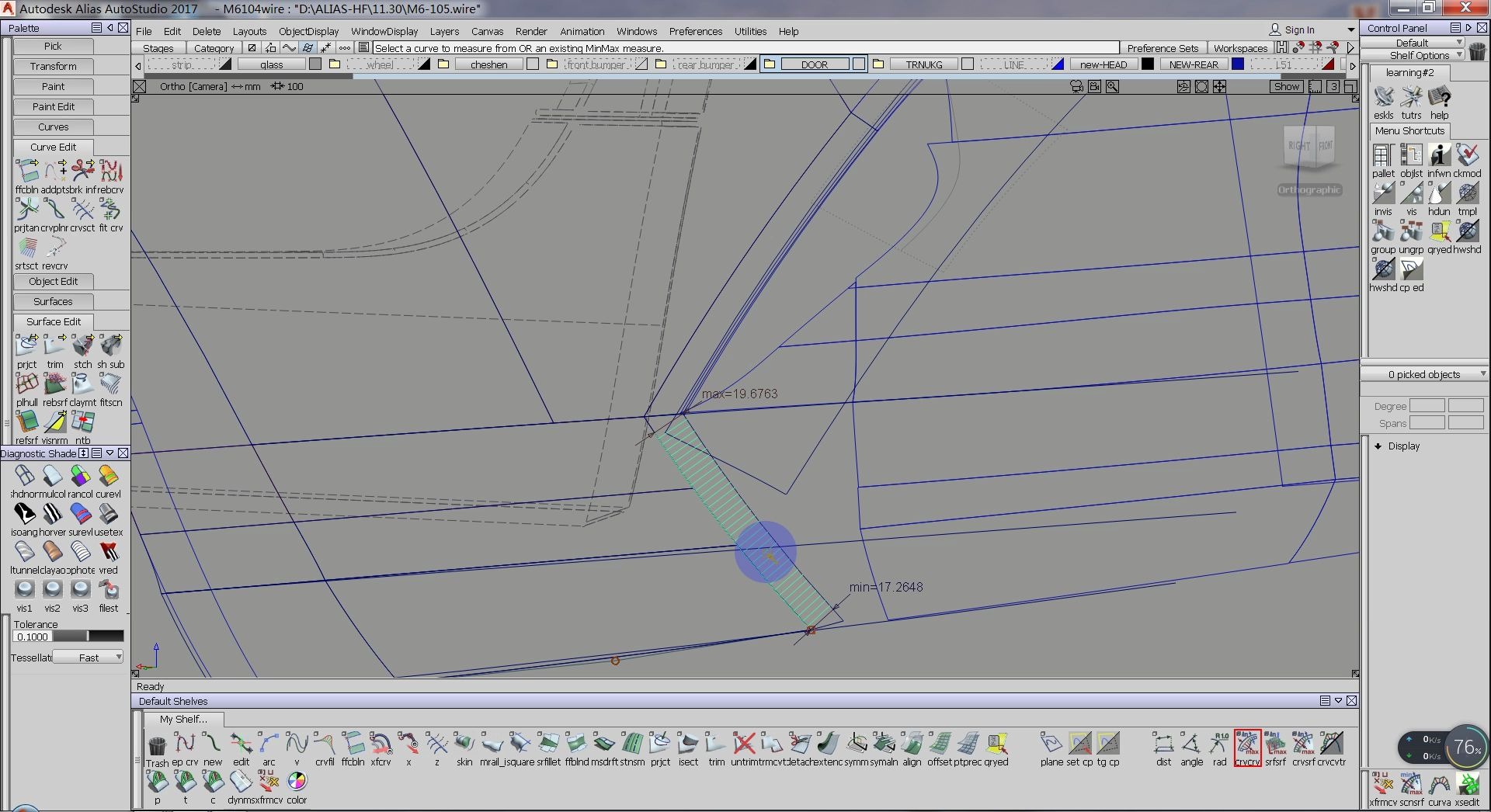Click the Show button in viewport
This screenshot has width=1491, height=812.
[1286, 86]
